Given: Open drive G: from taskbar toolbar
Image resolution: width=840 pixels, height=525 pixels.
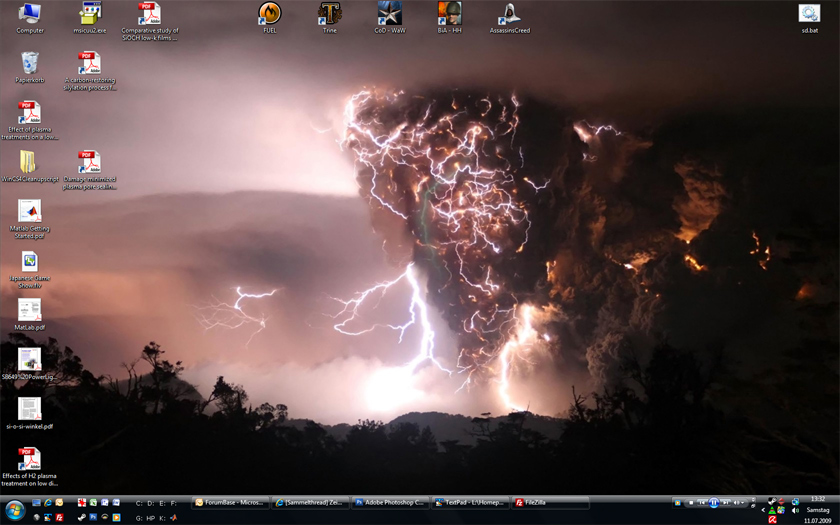Looking at the screenshot, I should pos(139,518).
